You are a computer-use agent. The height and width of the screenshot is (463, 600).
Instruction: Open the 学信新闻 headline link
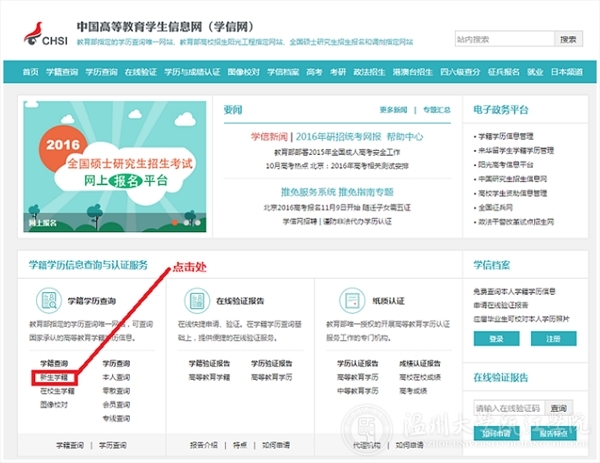tap(269, 137)
